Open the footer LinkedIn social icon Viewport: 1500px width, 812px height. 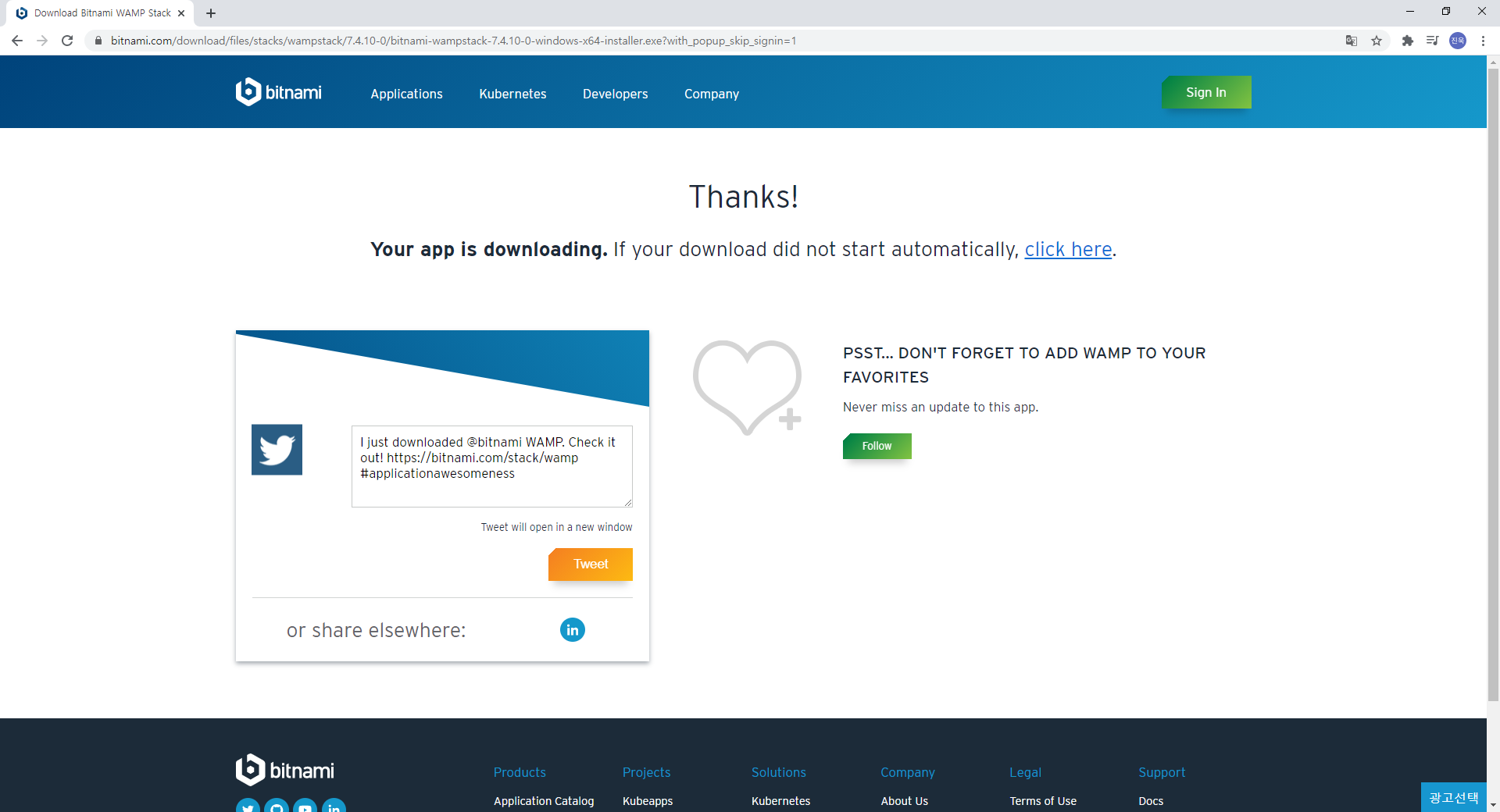[334, 807]
